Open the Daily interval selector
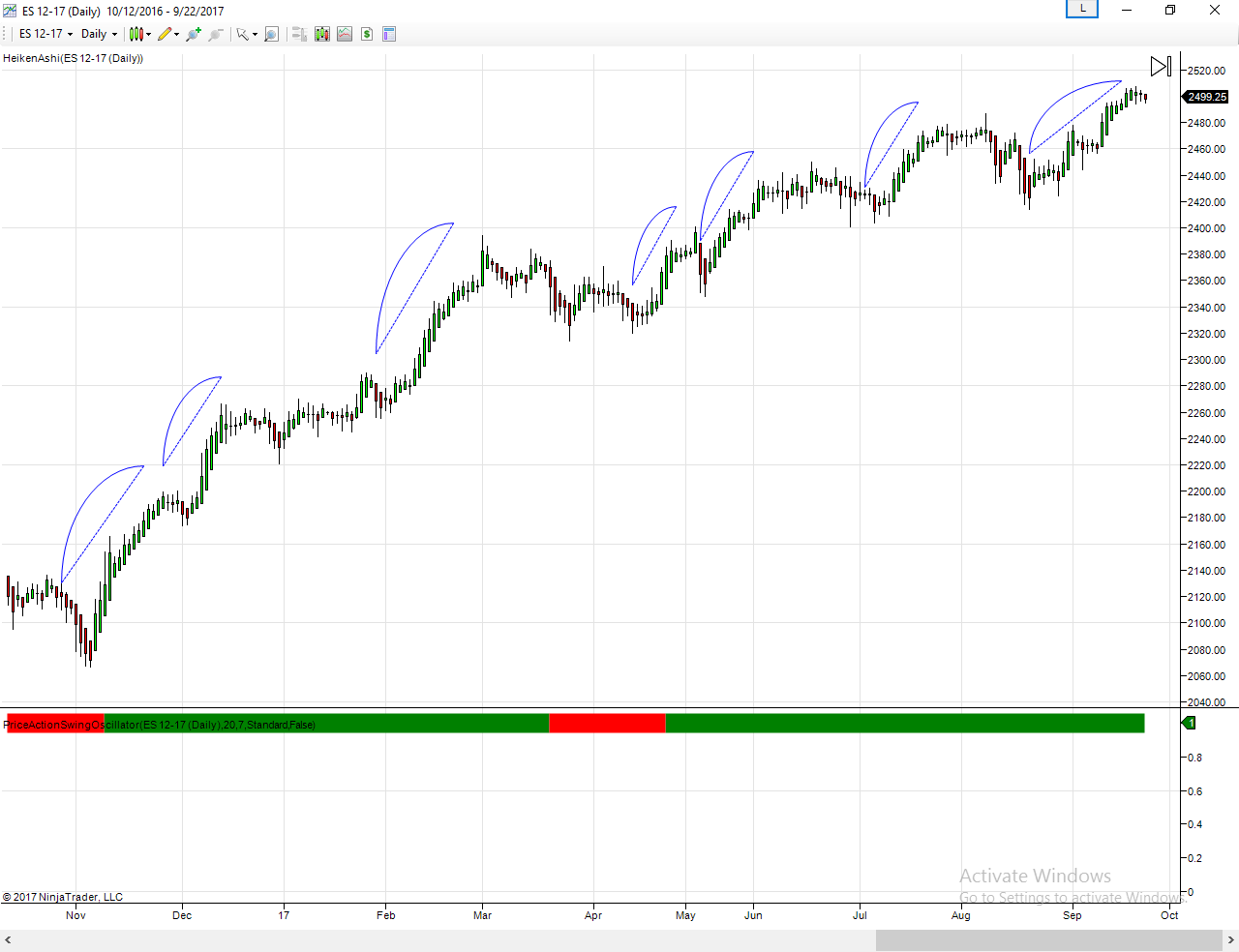Screen dimensions: 1239x952 [99, 34]
